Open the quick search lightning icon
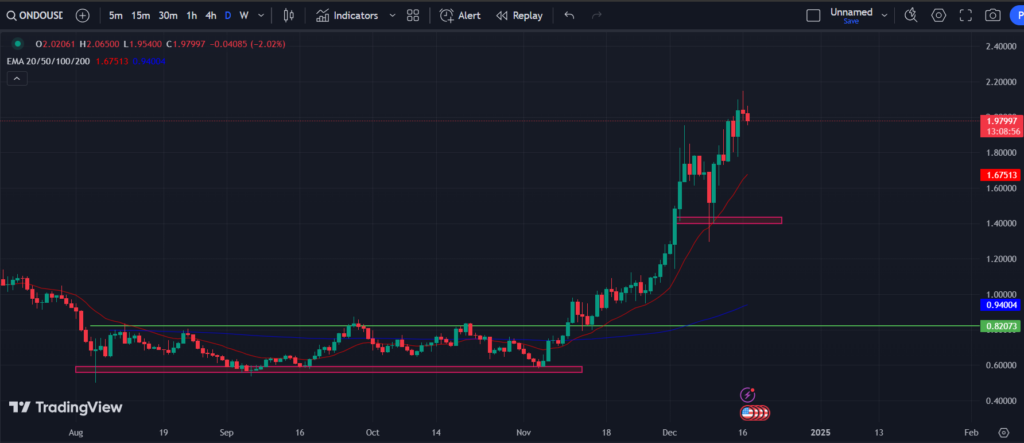Screen dimensions: 1024x443 click(x=910, y=16)
